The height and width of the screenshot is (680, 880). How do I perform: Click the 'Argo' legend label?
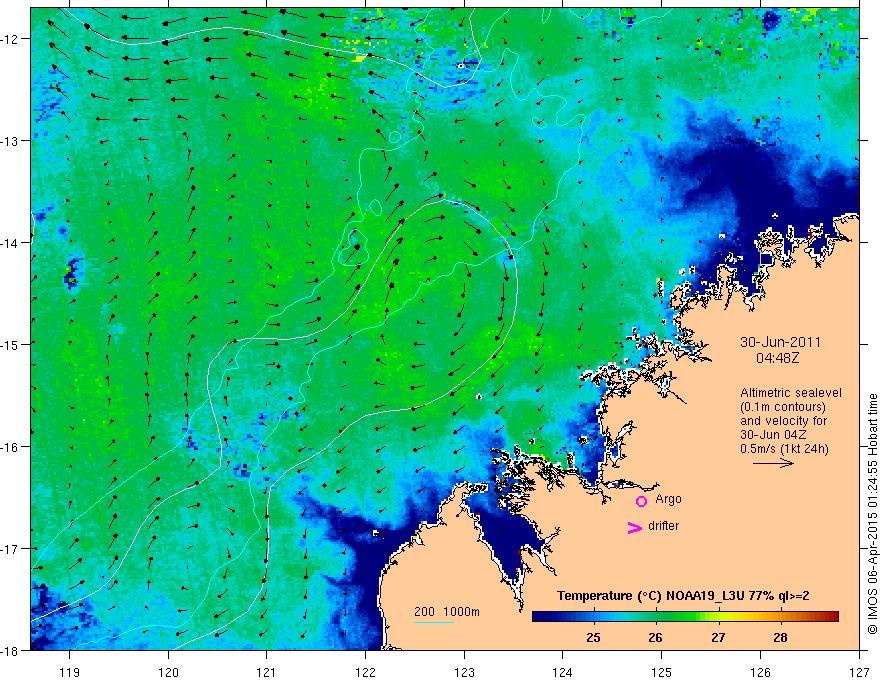668,499
